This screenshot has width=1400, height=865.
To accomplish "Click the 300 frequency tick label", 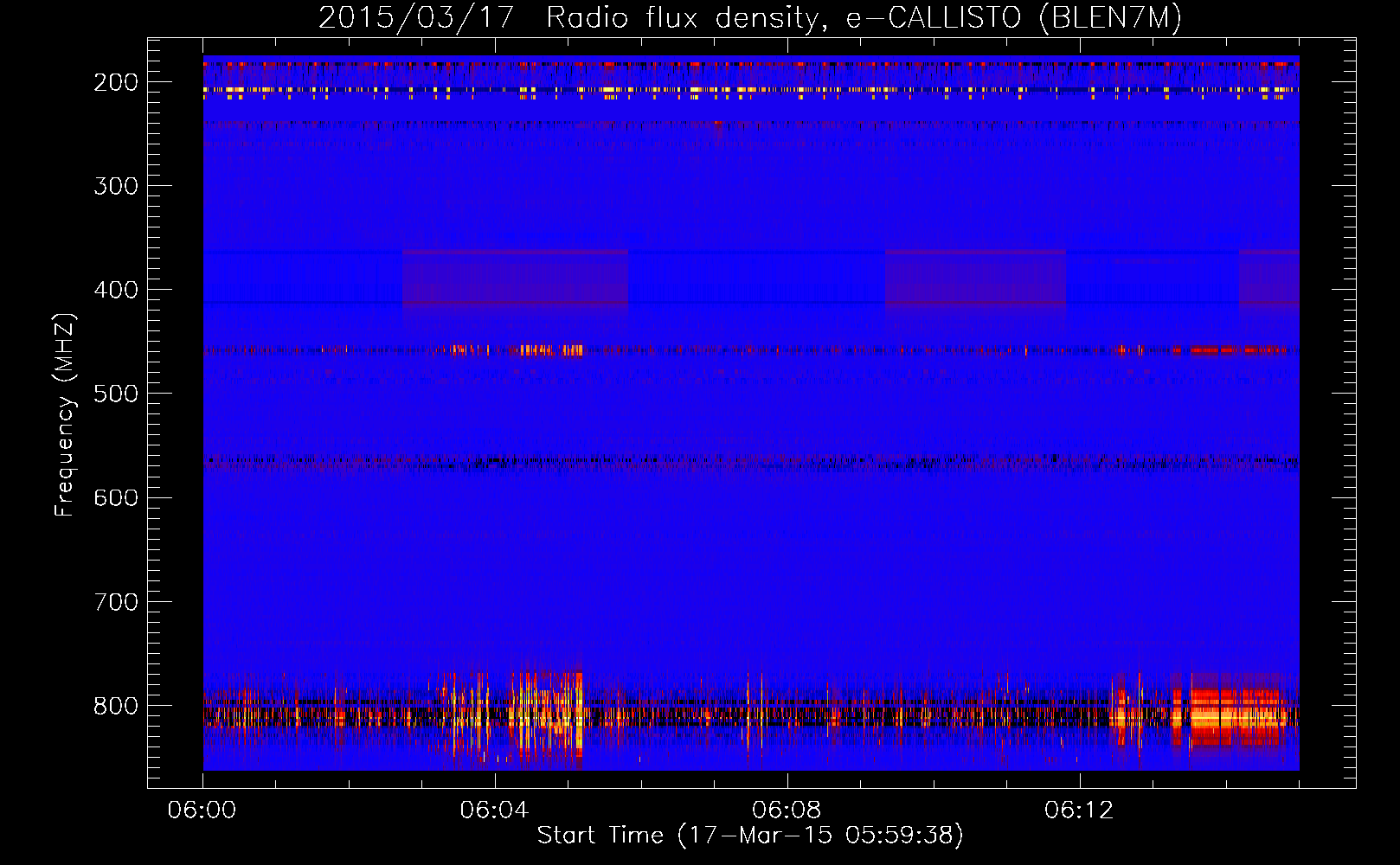I will (x=116, y=186).
